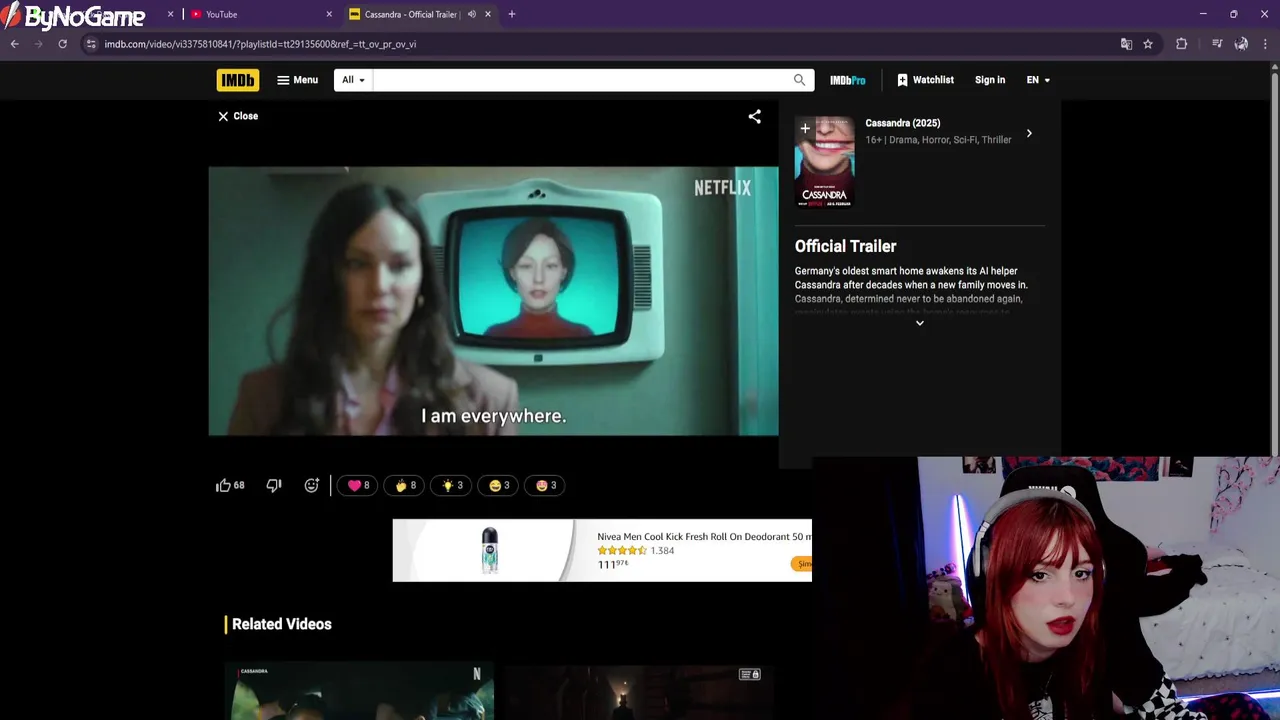
Task: Expand the All search category dropdown
Action: coord(353,80)
